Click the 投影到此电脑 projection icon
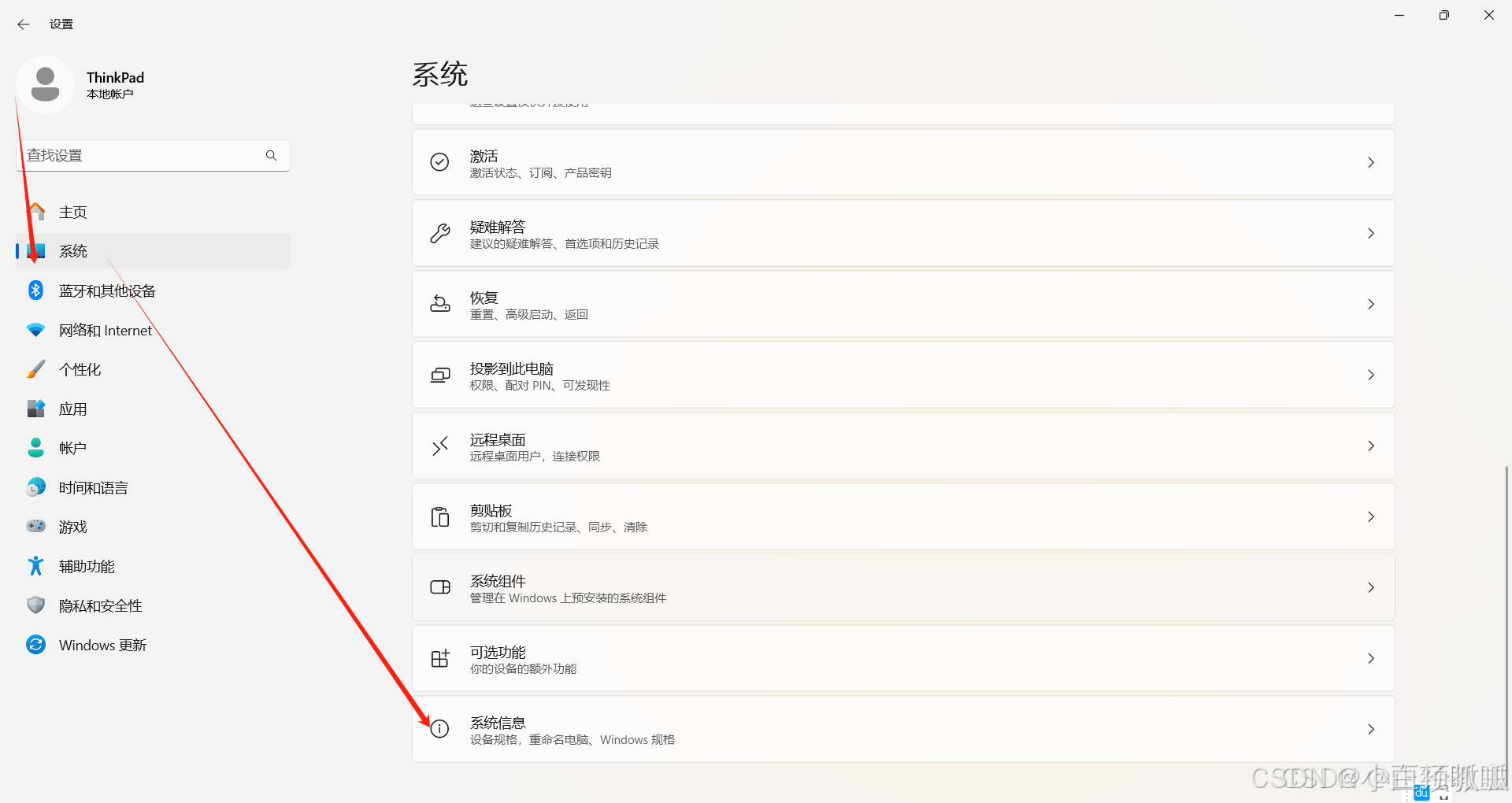 pyautogui.click(x=439, y=375)
